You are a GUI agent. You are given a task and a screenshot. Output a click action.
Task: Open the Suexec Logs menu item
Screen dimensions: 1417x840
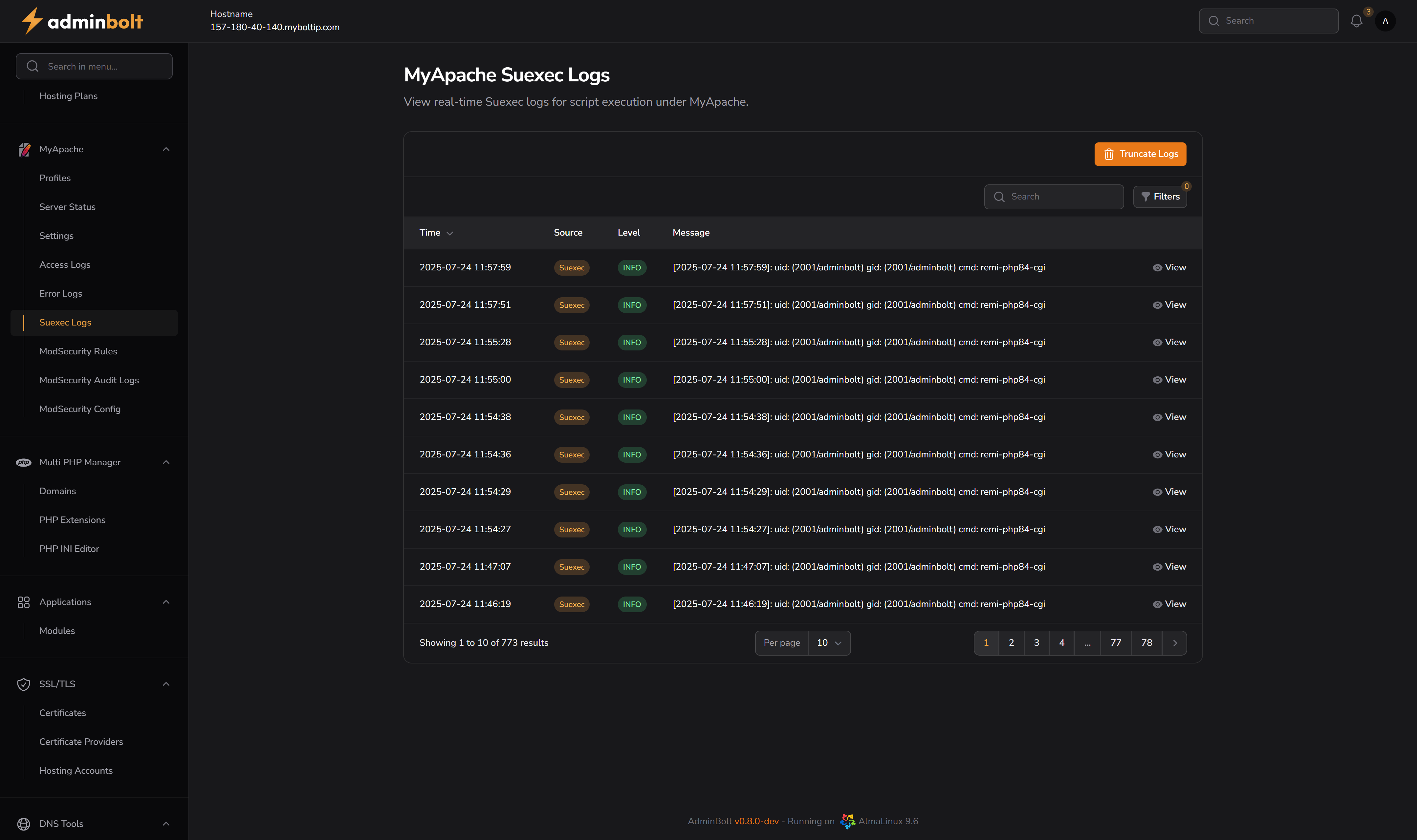(x=65, y=322)
